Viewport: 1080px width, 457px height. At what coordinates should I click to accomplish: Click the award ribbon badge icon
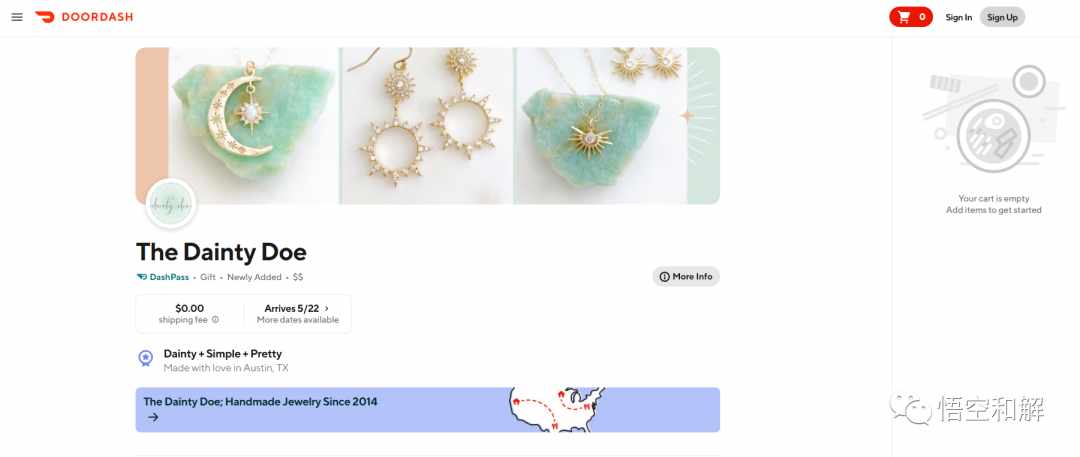(145, 358)
